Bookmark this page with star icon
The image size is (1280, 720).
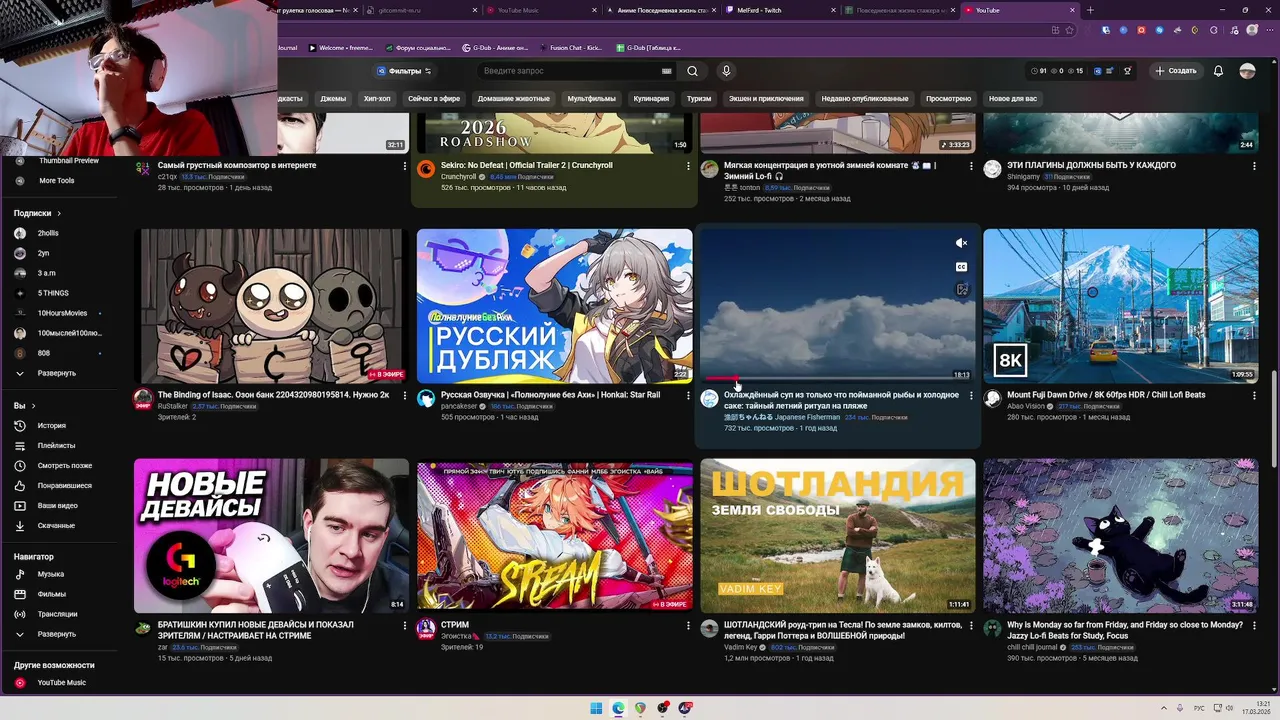pyautogui.click(x=1069, y=30)
